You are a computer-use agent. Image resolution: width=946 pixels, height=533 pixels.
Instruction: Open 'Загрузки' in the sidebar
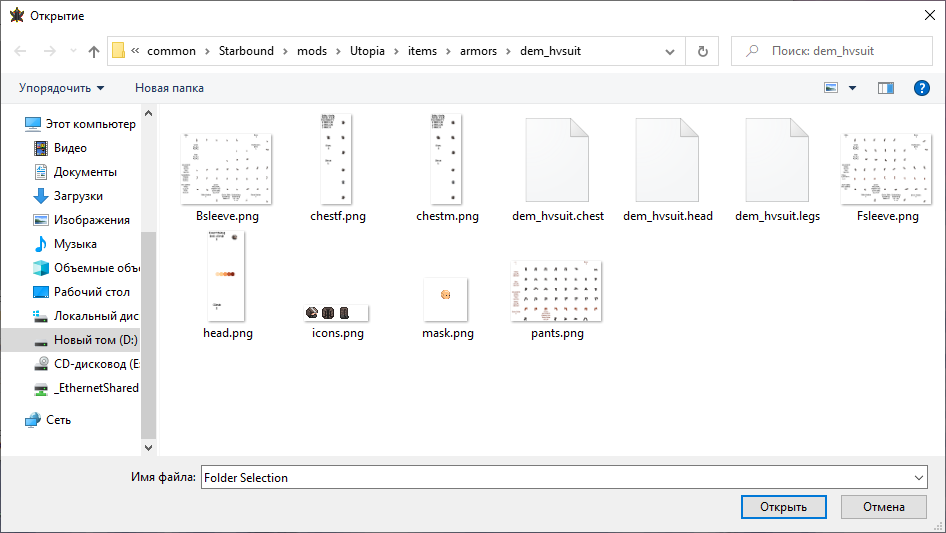coord(68,196)
